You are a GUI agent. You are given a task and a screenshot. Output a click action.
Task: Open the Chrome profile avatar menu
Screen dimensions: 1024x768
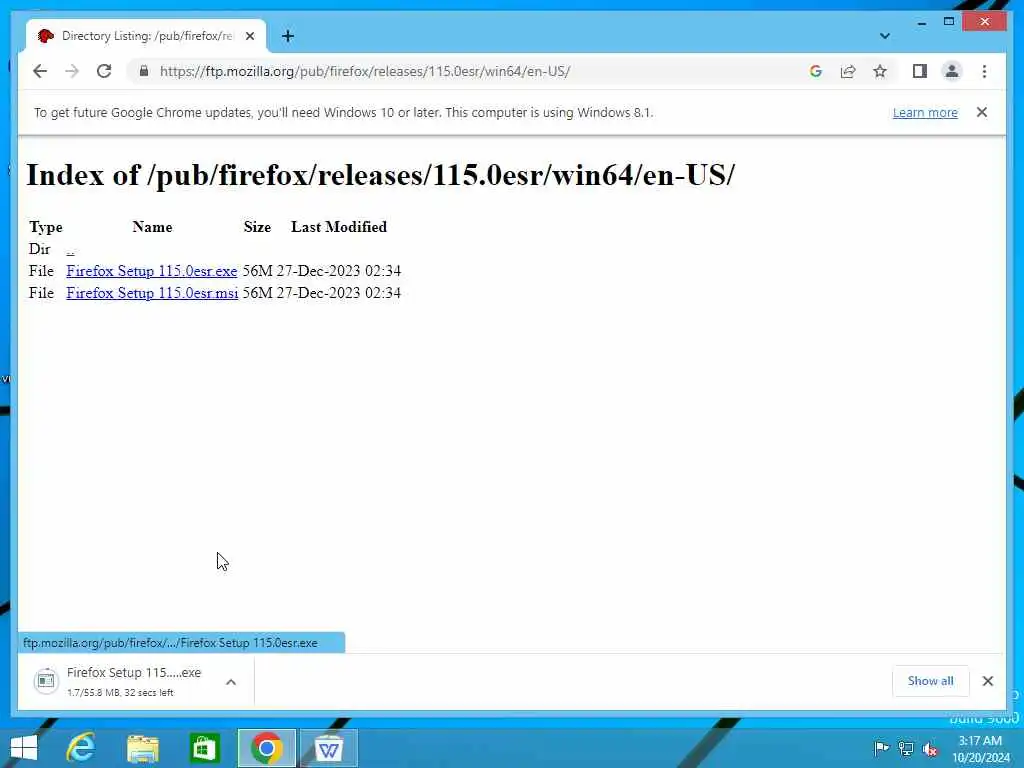coord(952,71)
